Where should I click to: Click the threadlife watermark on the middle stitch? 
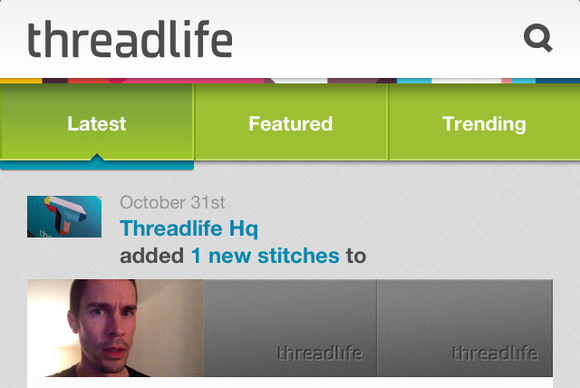(320, 353)
